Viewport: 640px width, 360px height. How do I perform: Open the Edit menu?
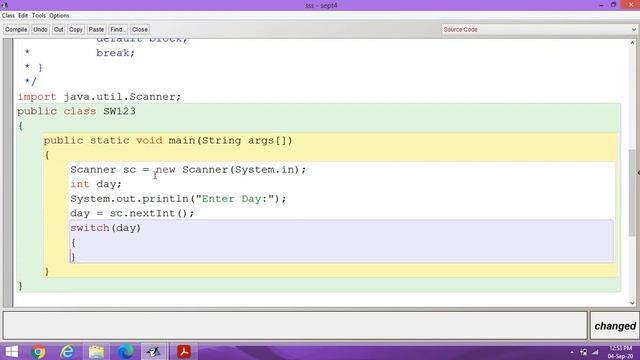pos(23,16)
